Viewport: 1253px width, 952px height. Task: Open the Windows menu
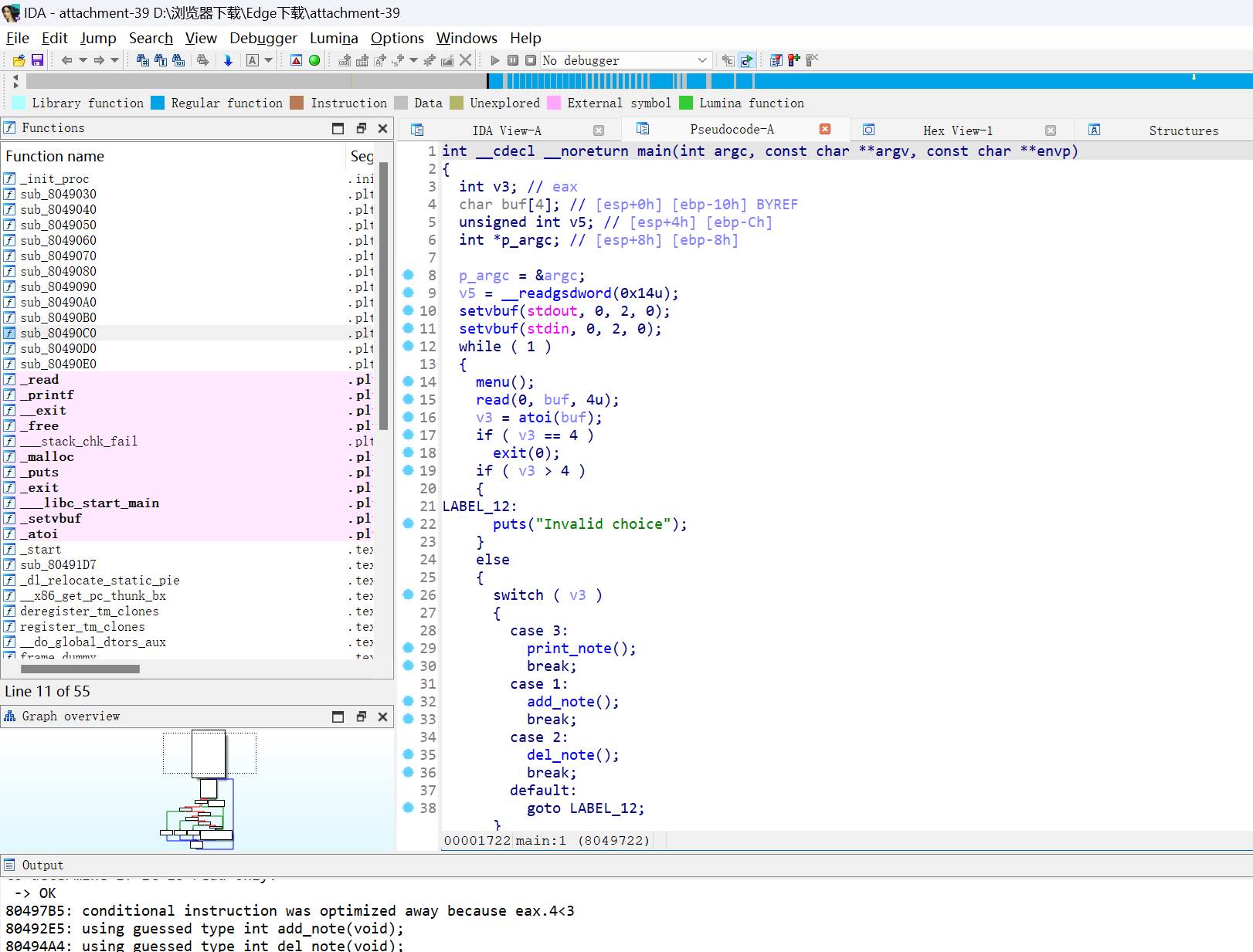(x=467, y=38)
